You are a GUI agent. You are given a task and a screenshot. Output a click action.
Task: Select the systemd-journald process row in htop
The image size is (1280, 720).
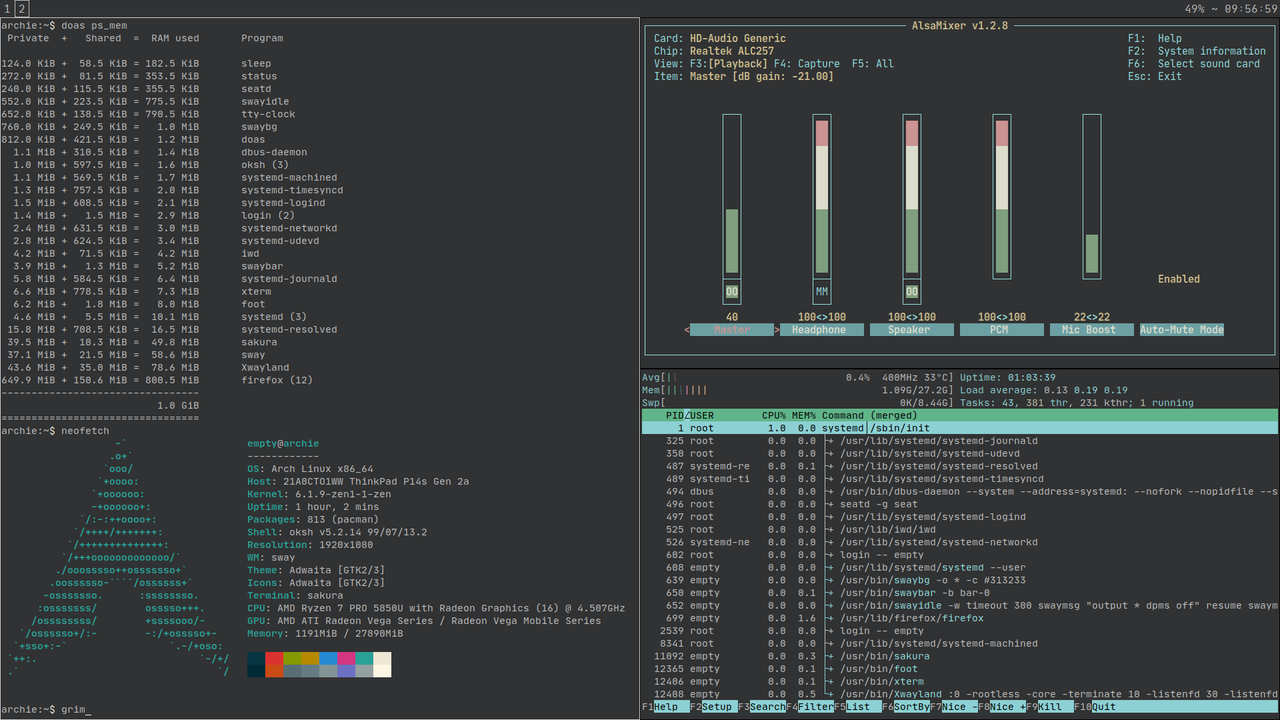960,441
